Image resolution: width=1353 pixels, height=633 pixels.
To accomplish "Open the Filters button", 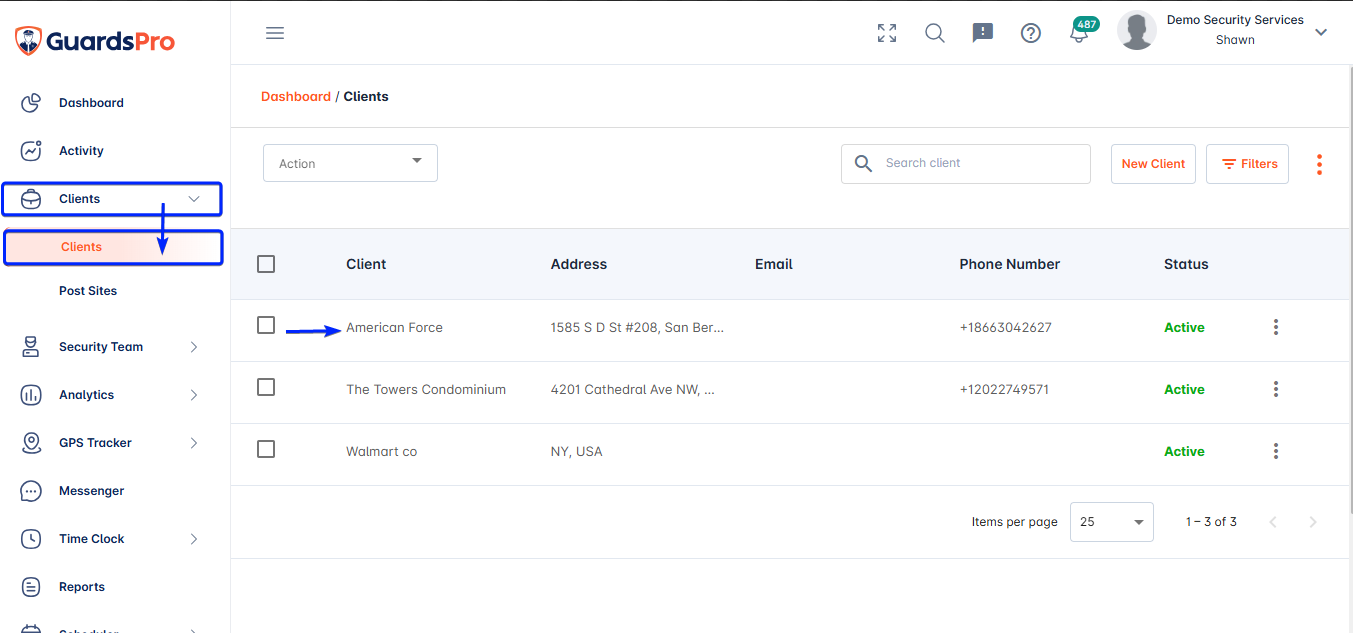I will (1247, 164).
